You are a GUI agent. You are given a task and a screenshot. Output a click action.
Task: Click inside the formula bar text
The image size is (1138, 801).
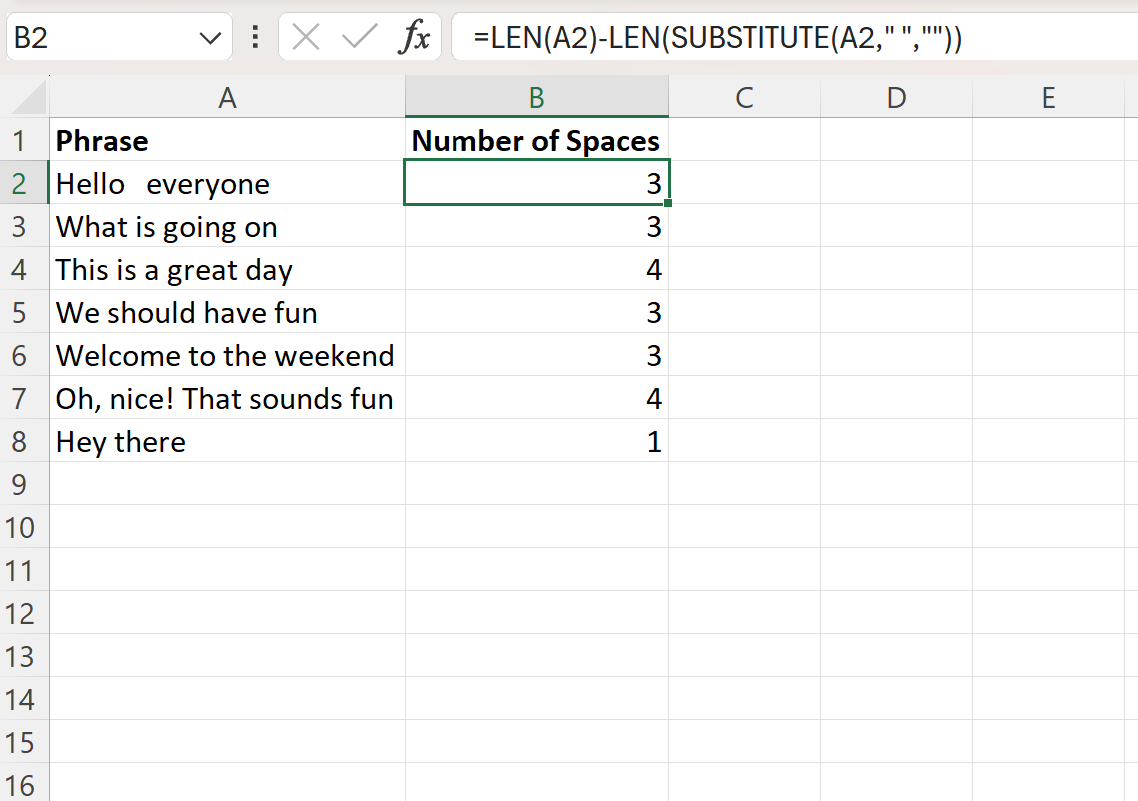tap(717, 37)
